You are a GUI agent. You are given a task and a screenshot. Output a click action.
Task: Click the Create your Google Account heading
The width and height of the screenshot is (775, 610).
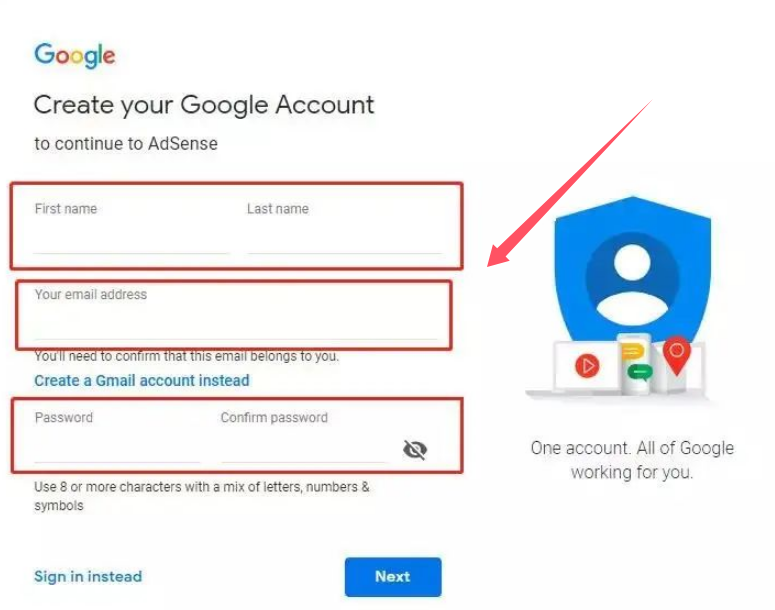click(x=204, y=105)
